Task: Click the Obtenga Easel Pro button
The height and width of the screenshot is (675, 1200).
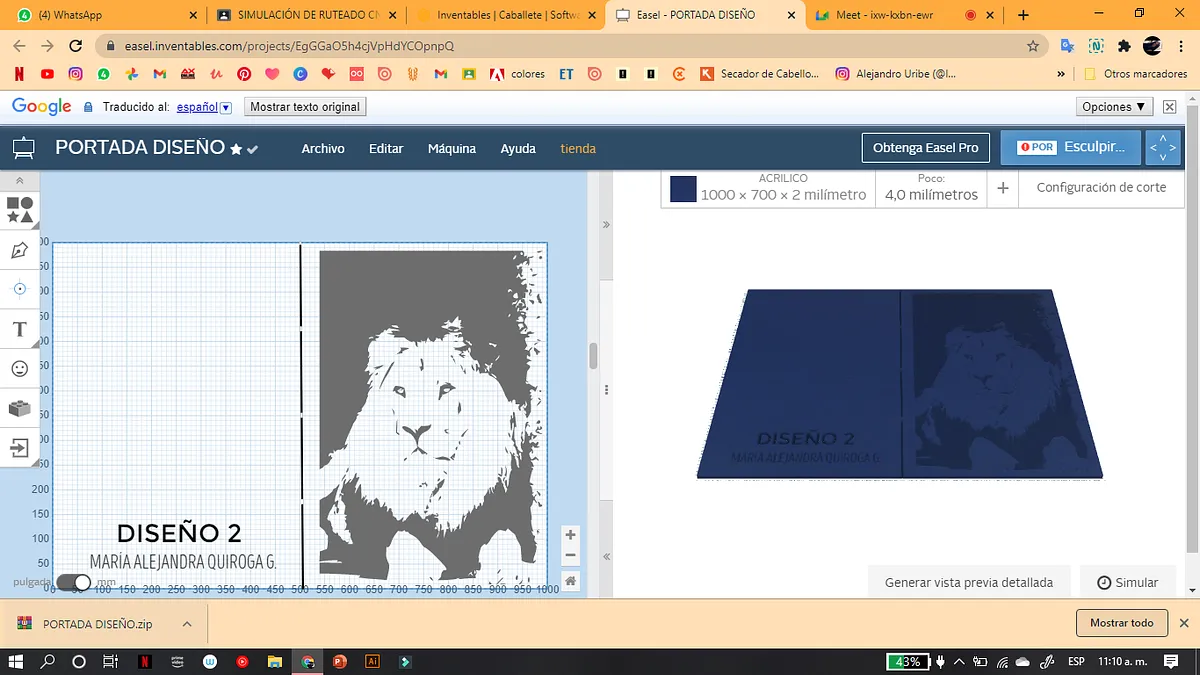Action: pos(925,147)
